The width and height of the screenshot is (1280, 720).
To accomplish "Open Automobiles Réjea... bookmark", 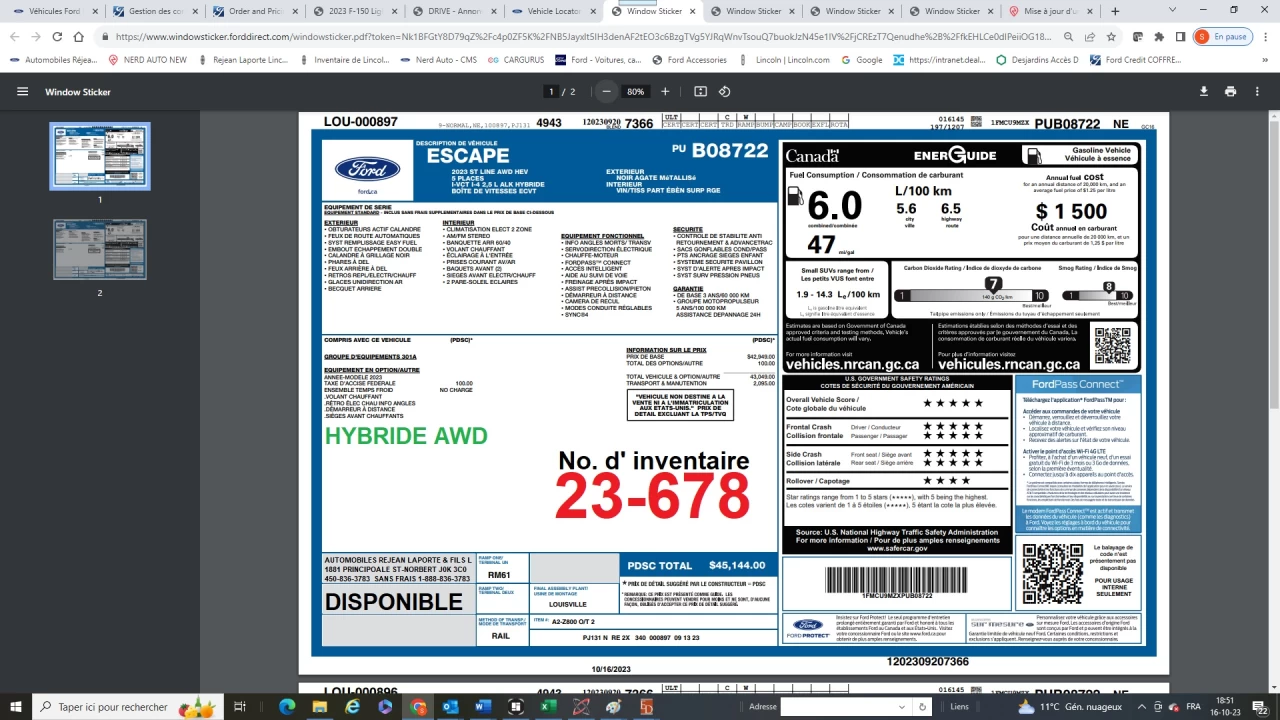I will [54, 60].
